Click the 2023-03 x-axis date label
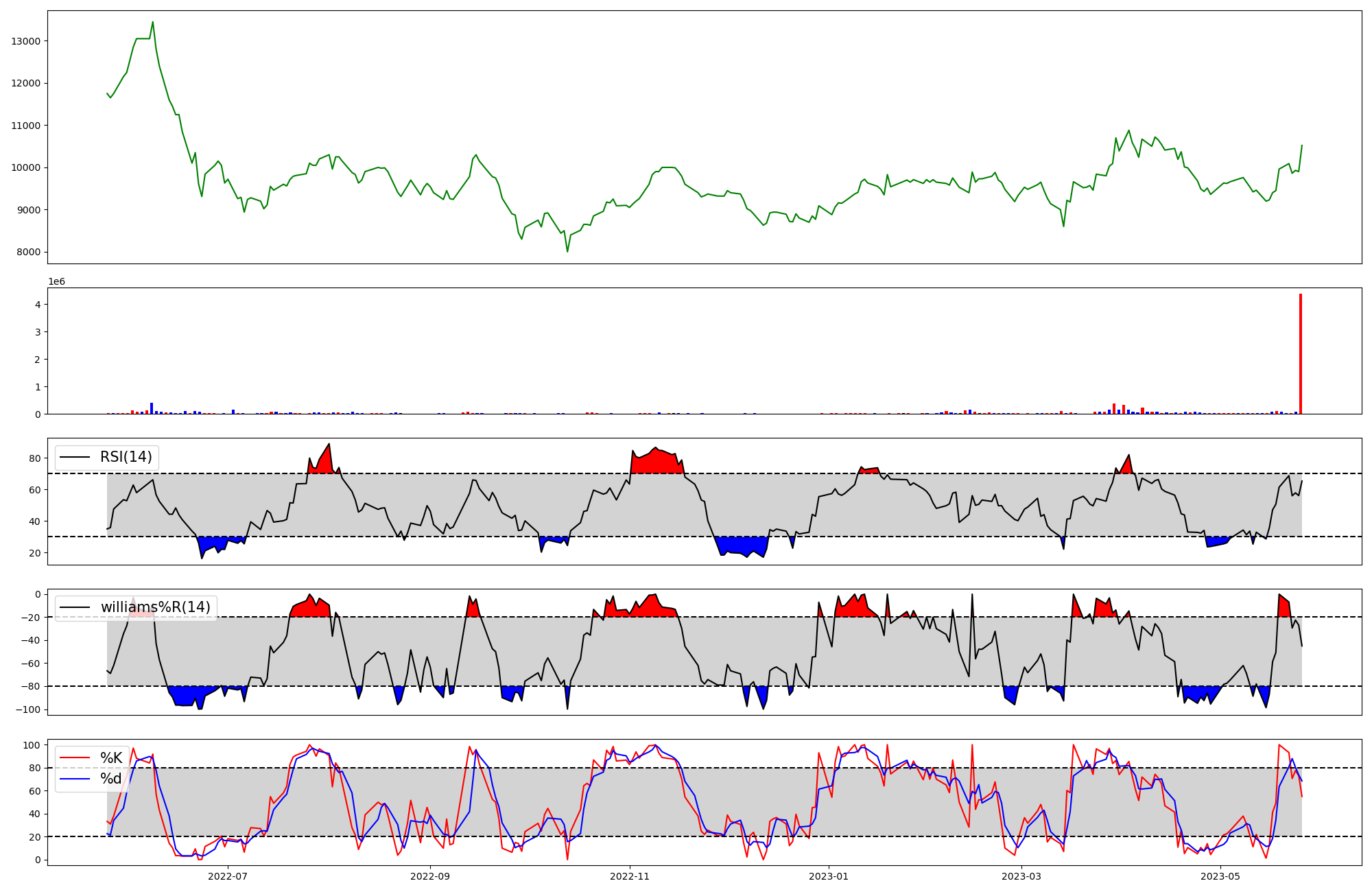The width and height of the screenshot is (1372, 892). click(x=1021, y=876)
